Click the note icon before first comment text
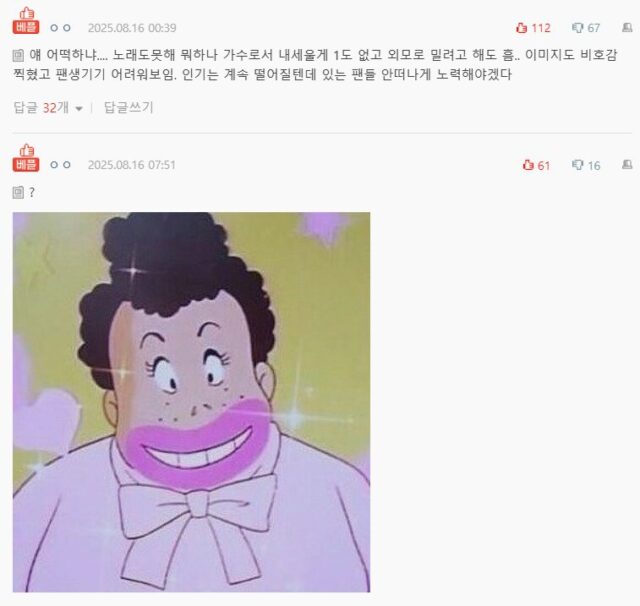Viewport: 640px width, 606px height. (18, 55)
